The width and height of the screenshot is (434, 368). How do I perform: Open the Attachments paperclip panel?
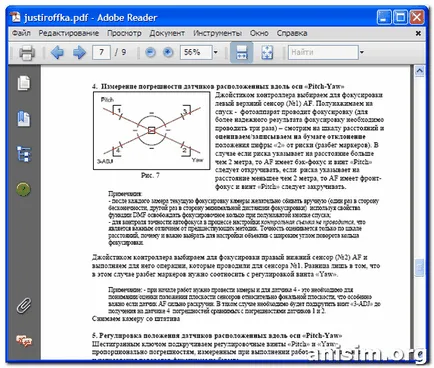[24, 305]
